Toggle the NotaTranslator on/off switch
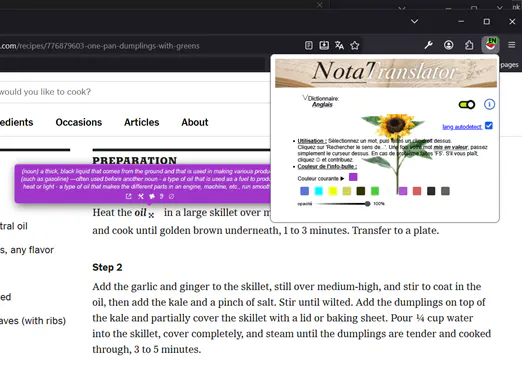Screen dimensions: 522x374 click(467, 105)
